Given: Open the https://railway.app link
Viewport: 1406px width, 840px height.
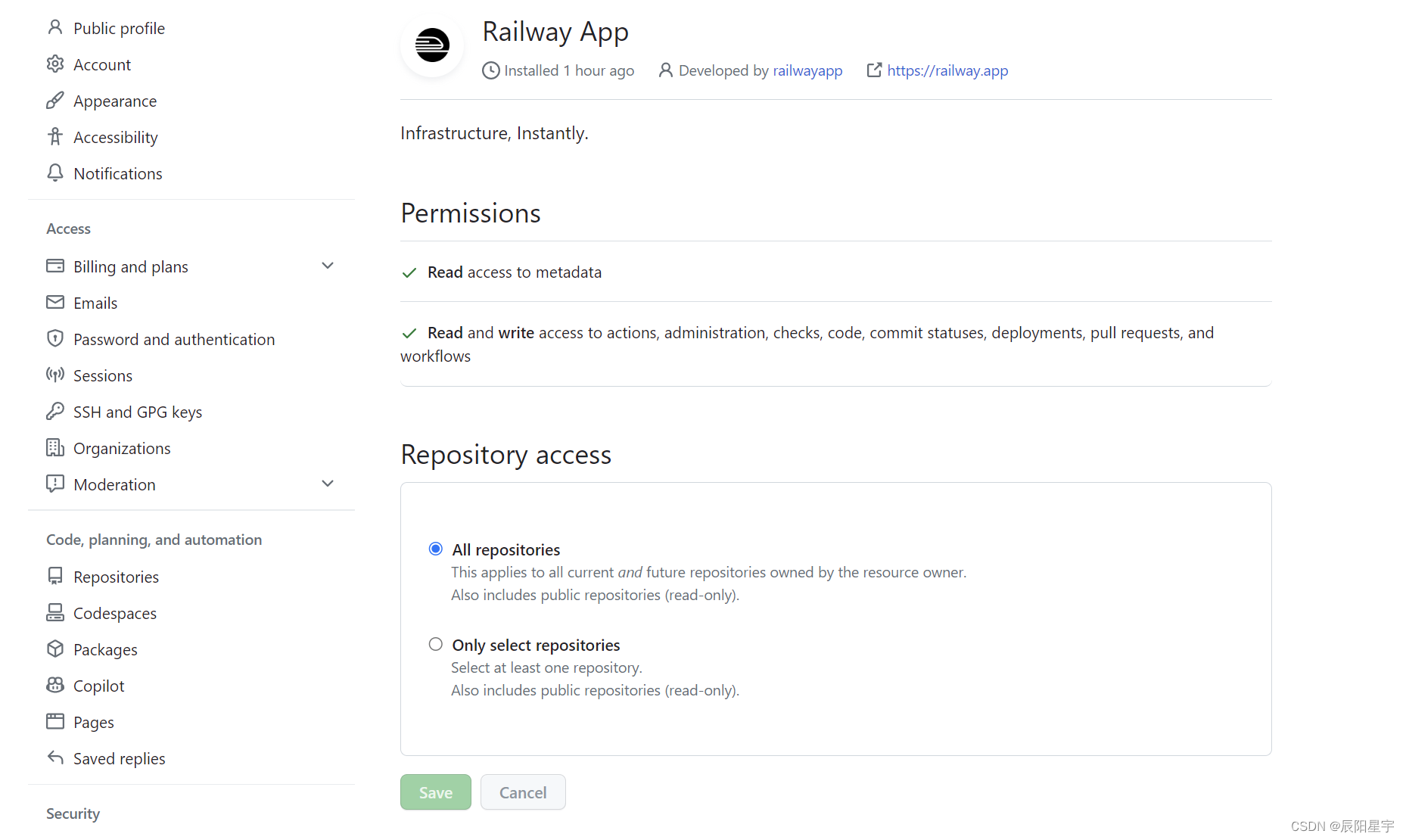Looking at the screenshot, I should pos(947,70).
